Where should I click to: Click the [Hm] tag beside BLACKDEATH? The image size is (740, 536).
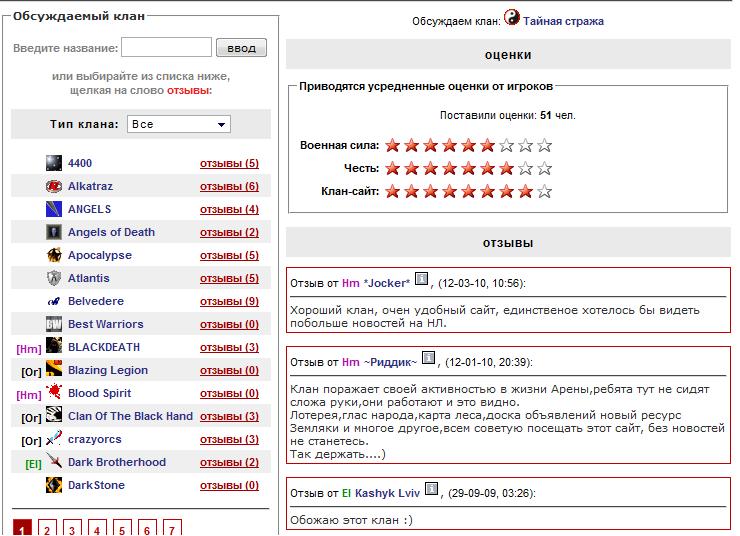coord(29,349)
